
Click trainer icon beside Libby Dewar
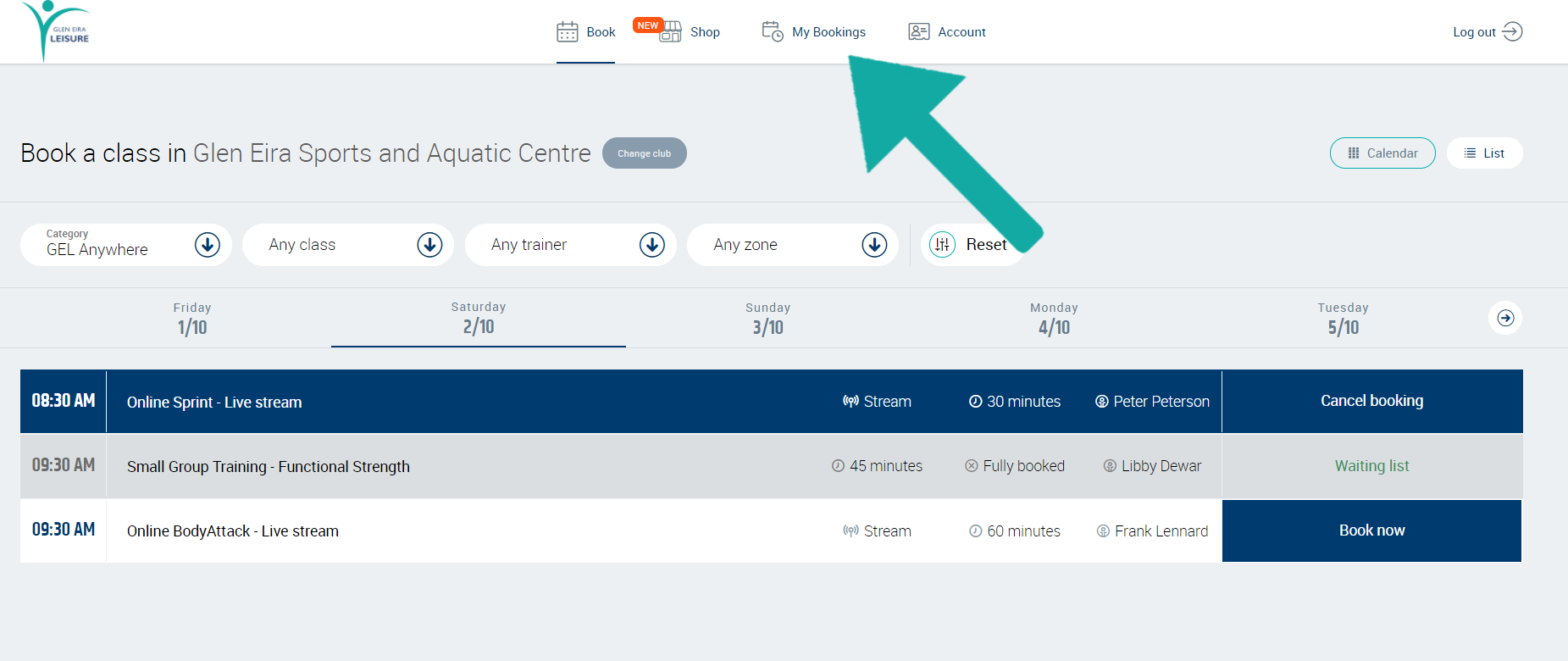click(x=1110, y=466)
